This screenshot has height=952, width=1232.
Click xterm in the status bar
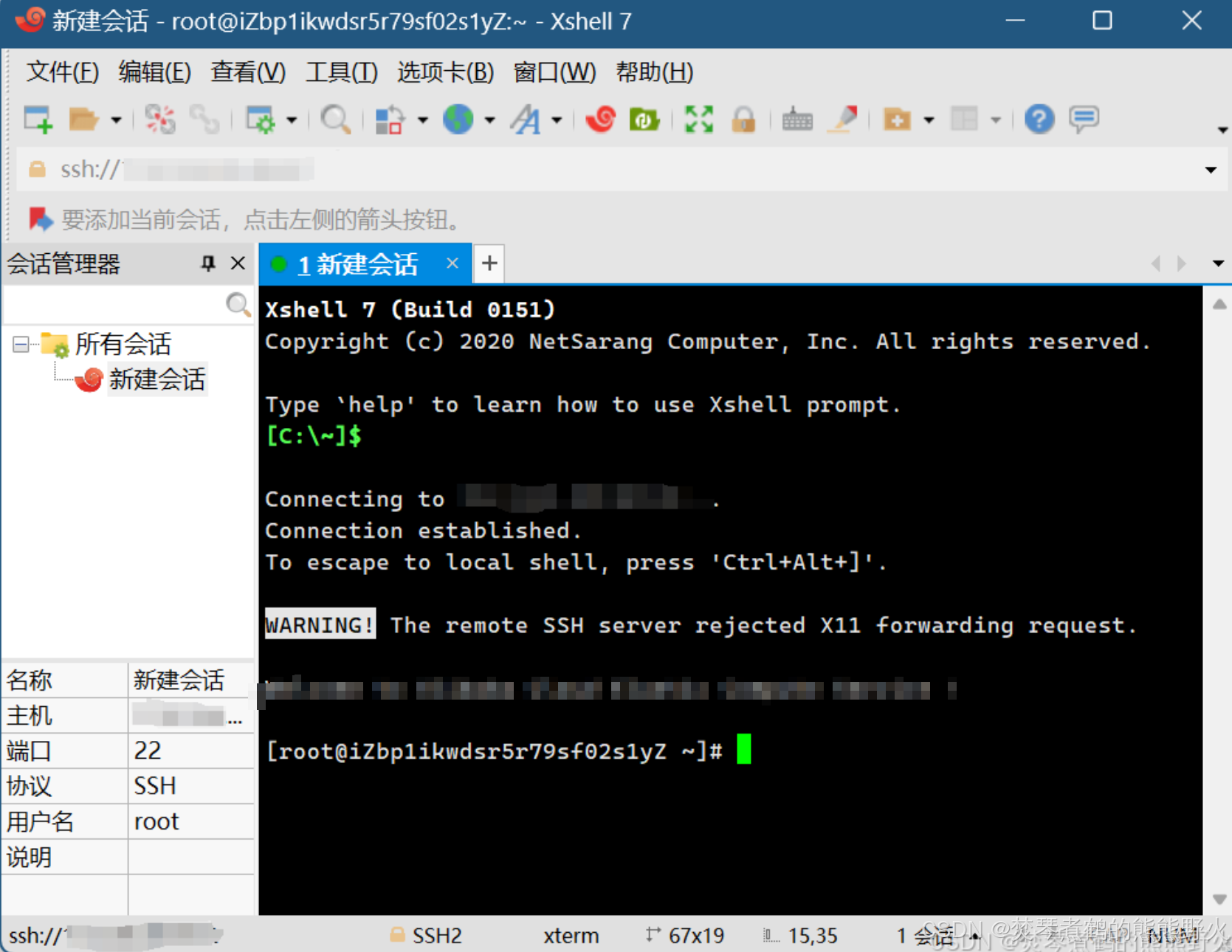pos(571,936)
